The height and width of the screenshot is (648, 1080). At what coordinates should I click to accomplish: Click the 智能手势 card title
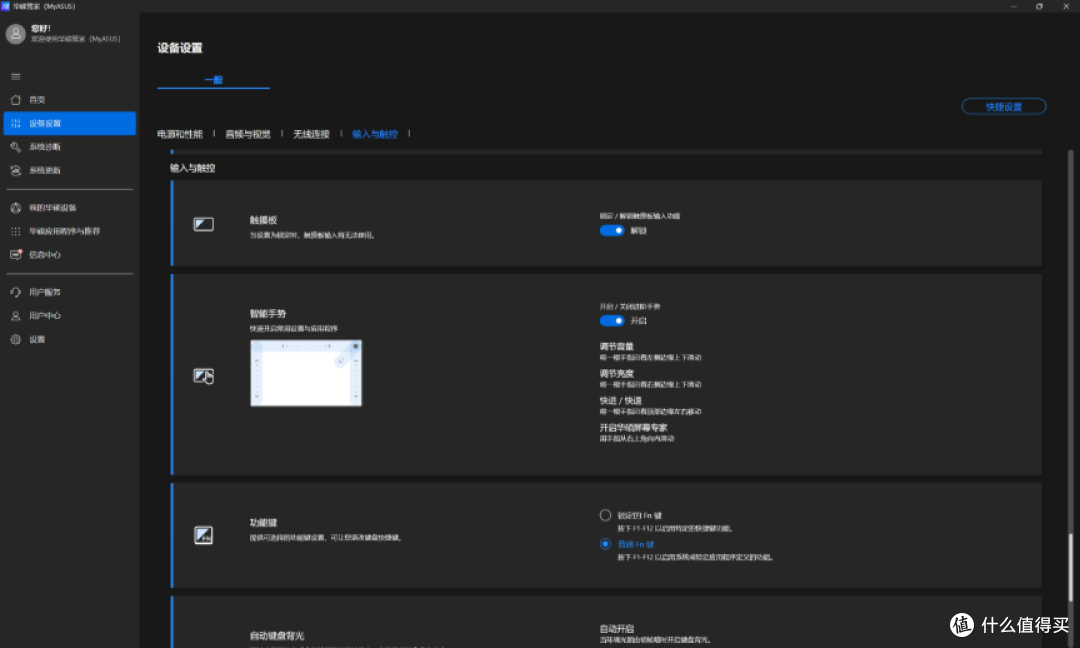[x=267, y=313]
